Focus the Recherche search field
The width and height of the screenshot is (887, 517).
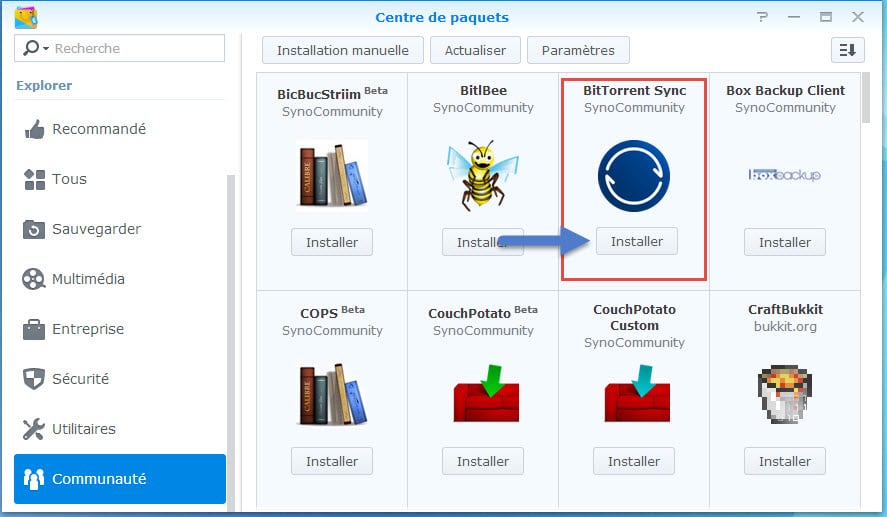tap(119, 48)
